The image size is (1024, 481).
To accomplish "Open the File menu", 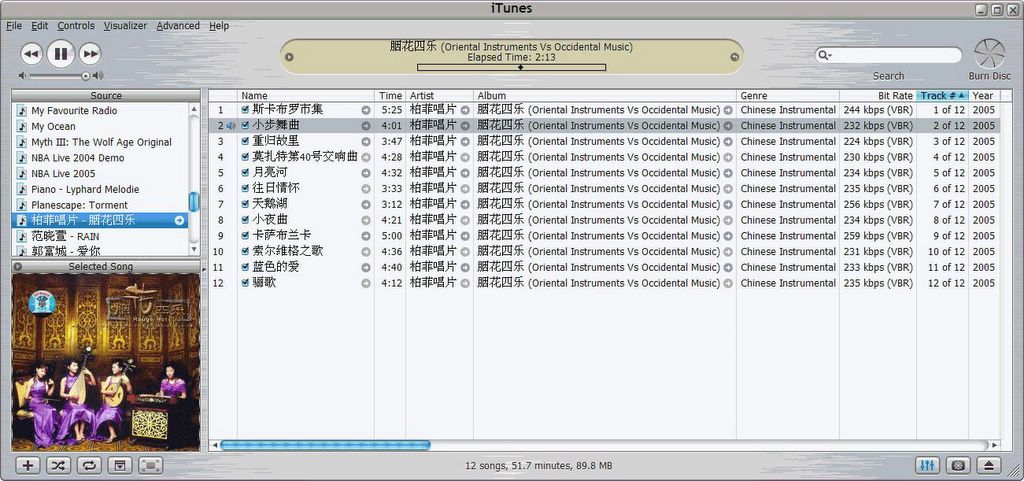I will click(14, 25).
